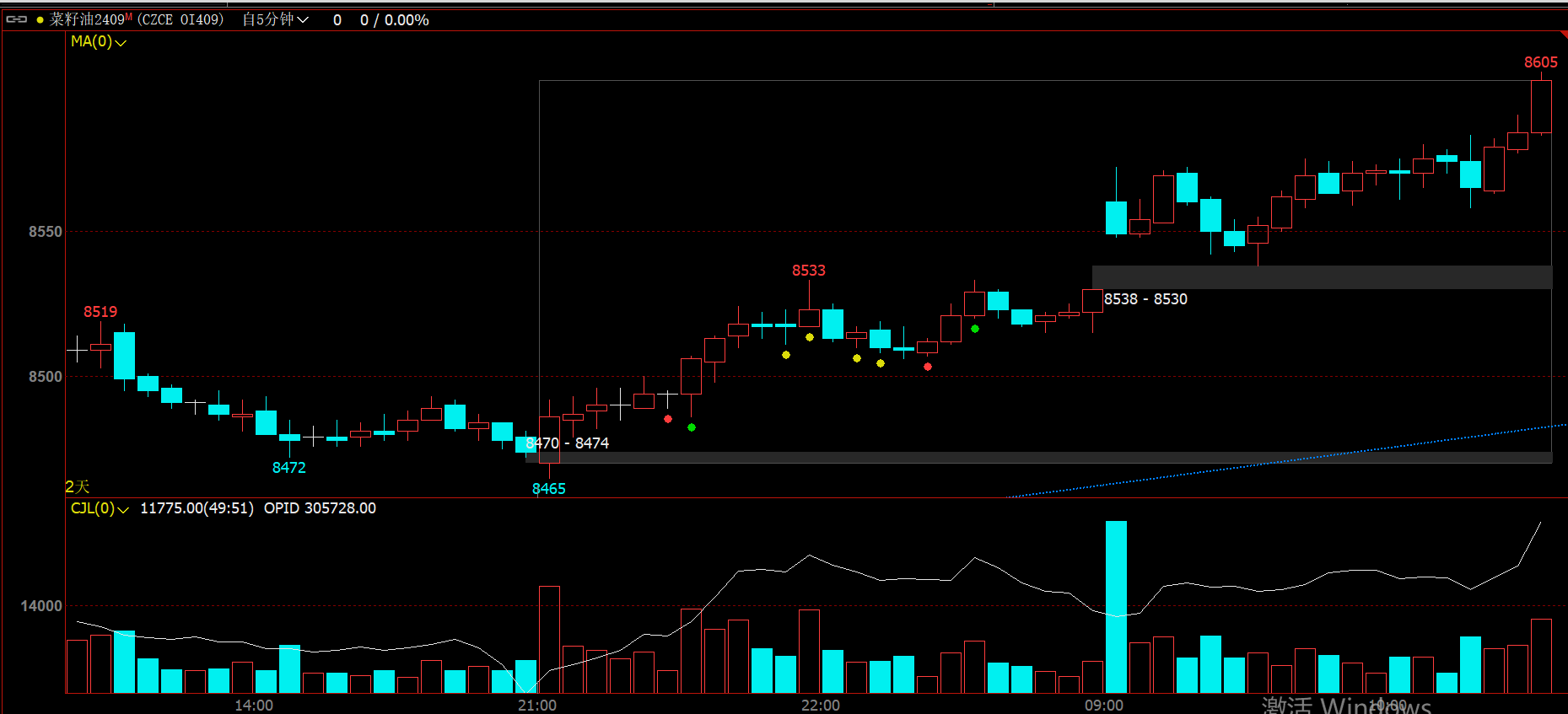Click the 22:00 time axis label
This screenshot has height=714, width=1568.
[x=821, y=705]
